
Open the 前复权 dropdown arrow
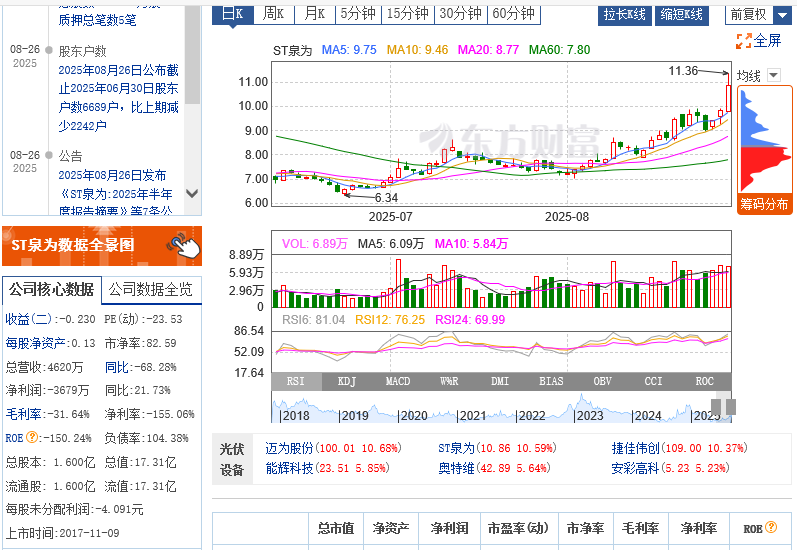(782, 15)
